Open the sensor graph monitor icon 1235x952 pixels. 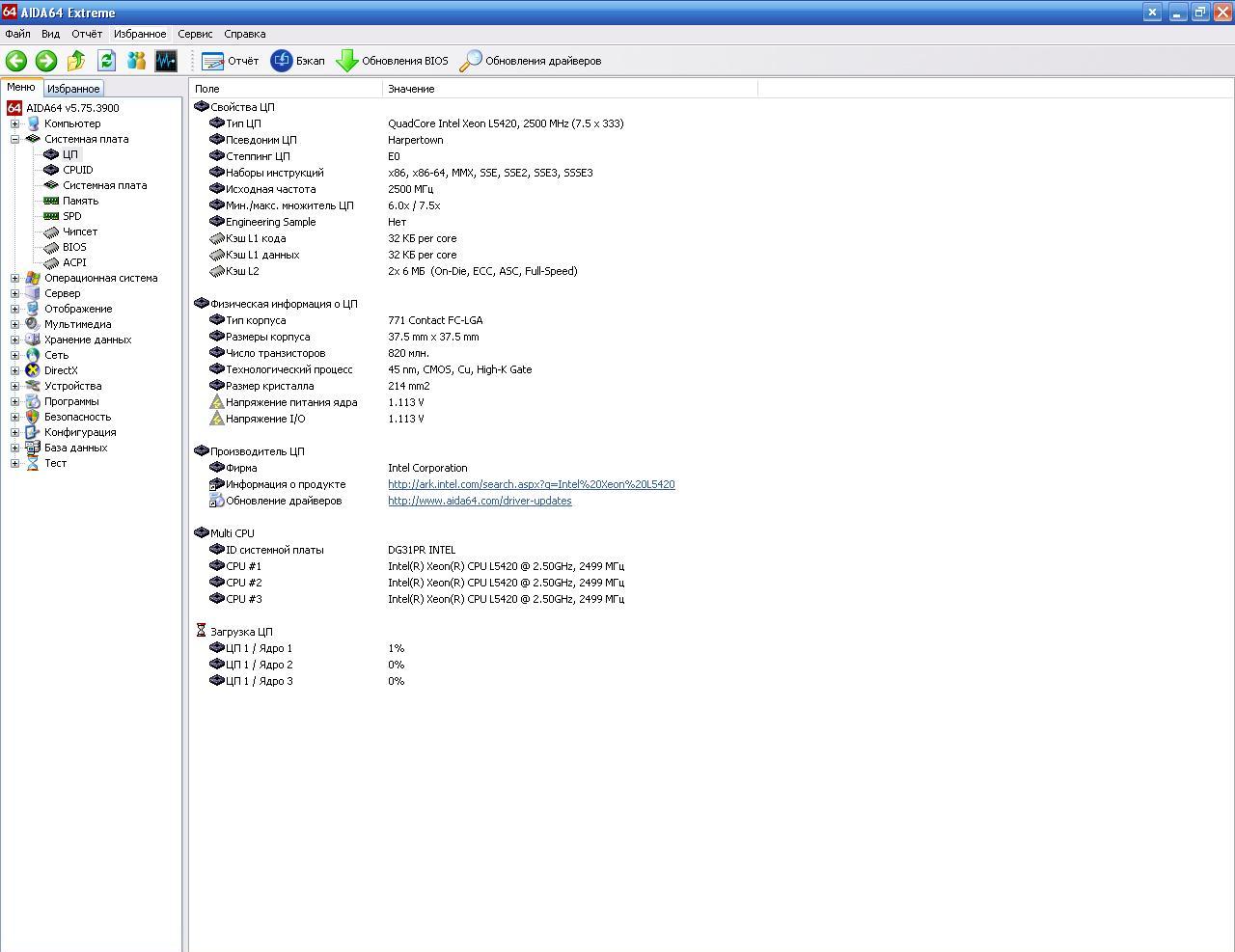coord(166,61)
